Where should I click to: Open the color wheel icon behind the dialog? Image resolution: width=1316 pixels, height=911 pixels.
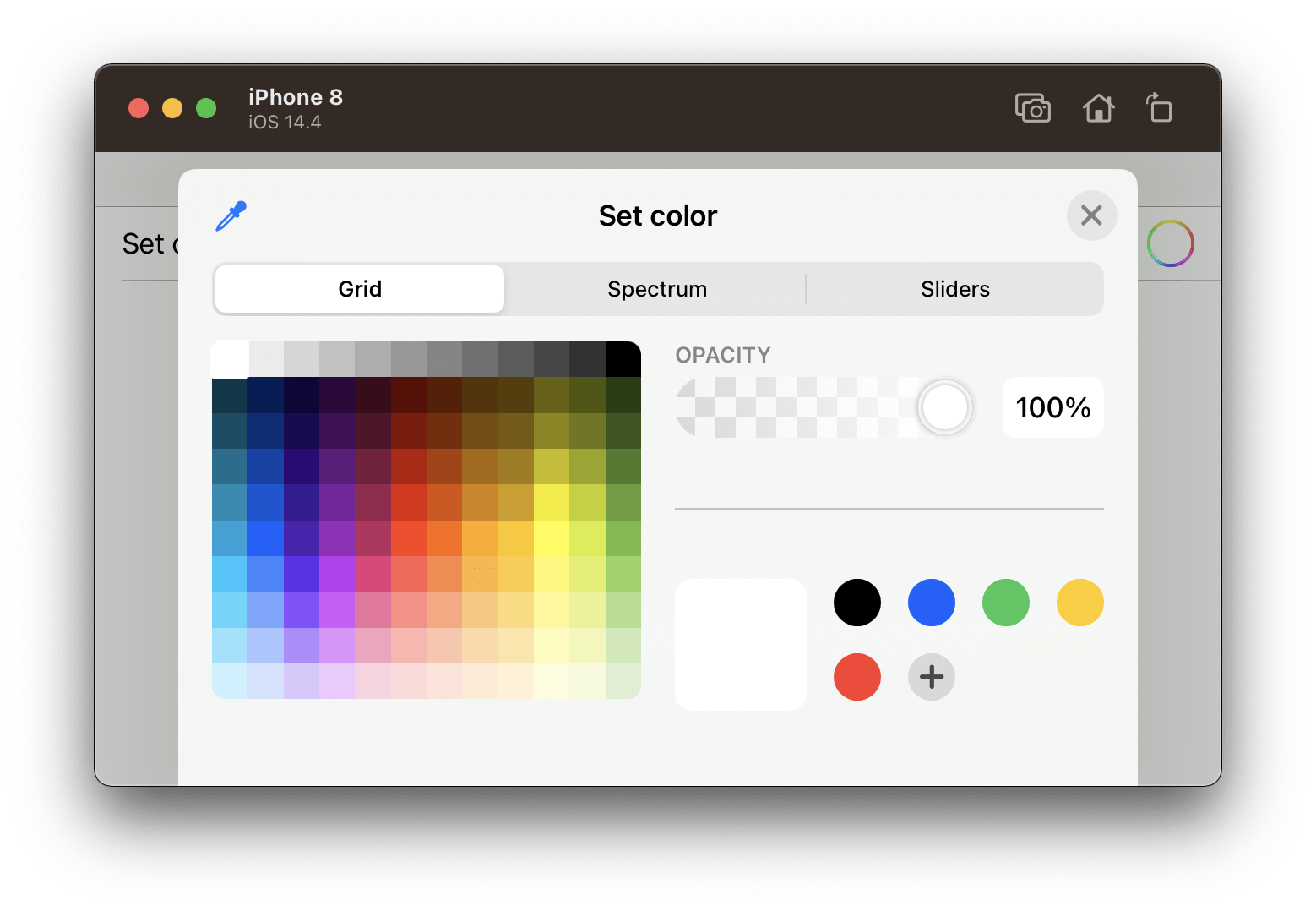(1170, 243)
